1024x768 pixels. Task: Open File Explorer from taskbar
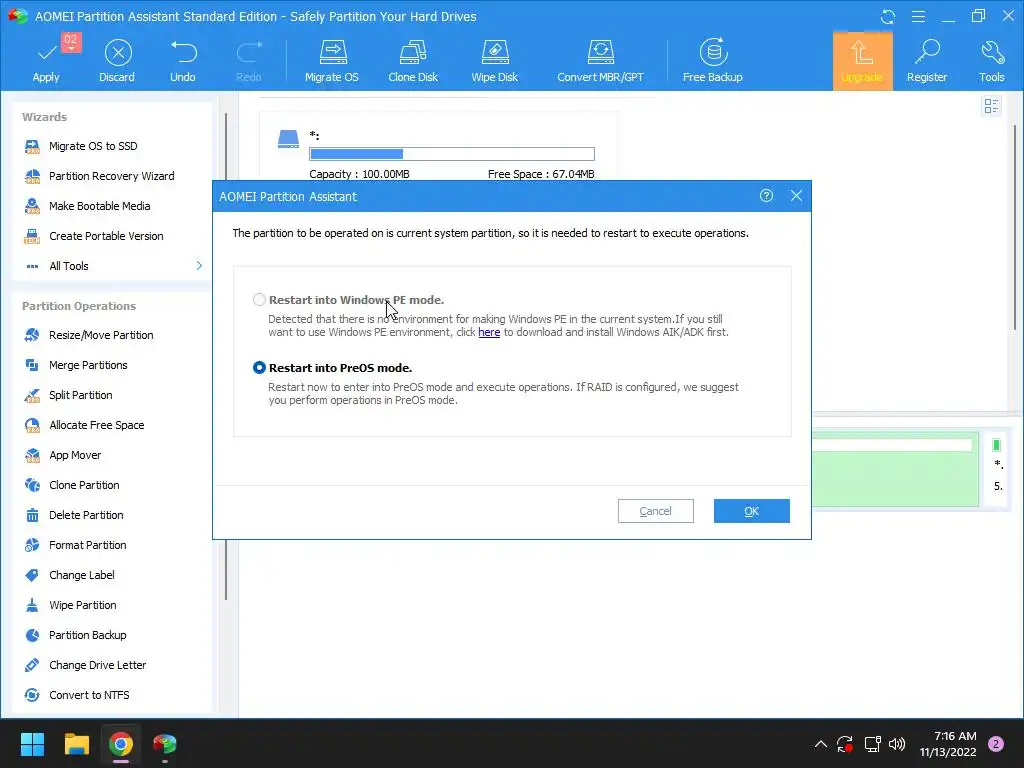77,744
